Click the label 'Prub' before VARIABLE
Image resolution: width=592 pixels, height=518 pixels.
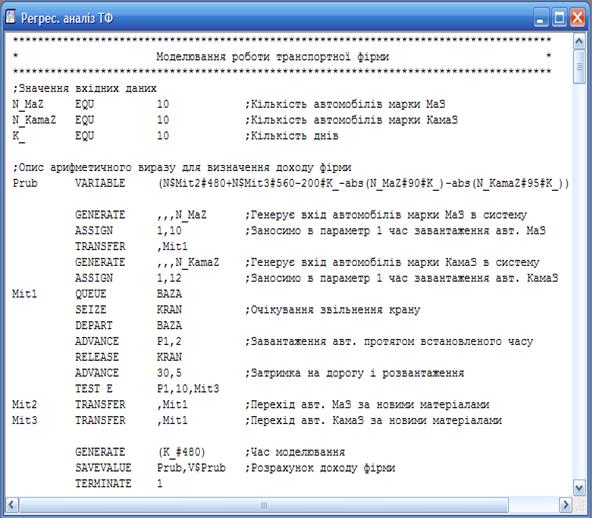coord(25,183)
